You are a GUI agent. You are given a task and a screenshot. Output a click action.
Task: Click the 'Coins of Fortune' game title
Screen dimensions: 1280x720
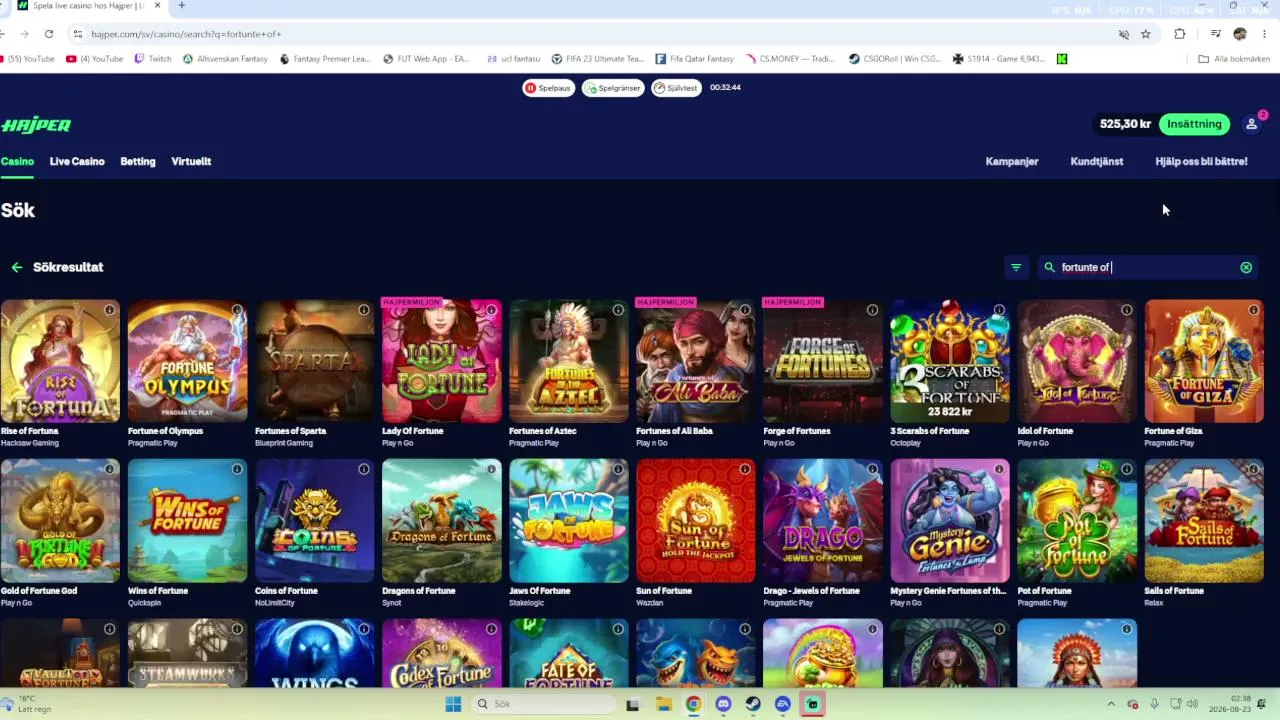point(286,591)
